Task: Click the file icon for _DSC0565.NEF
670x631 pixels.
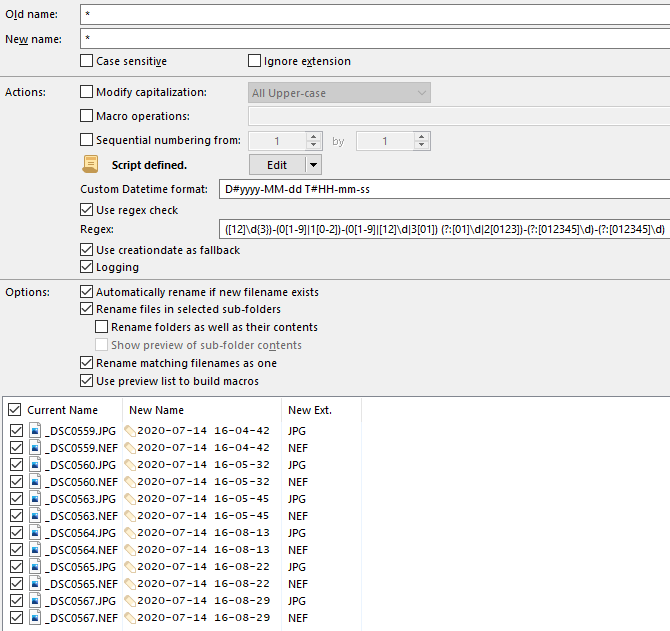Action: click(x=35, y=583)
